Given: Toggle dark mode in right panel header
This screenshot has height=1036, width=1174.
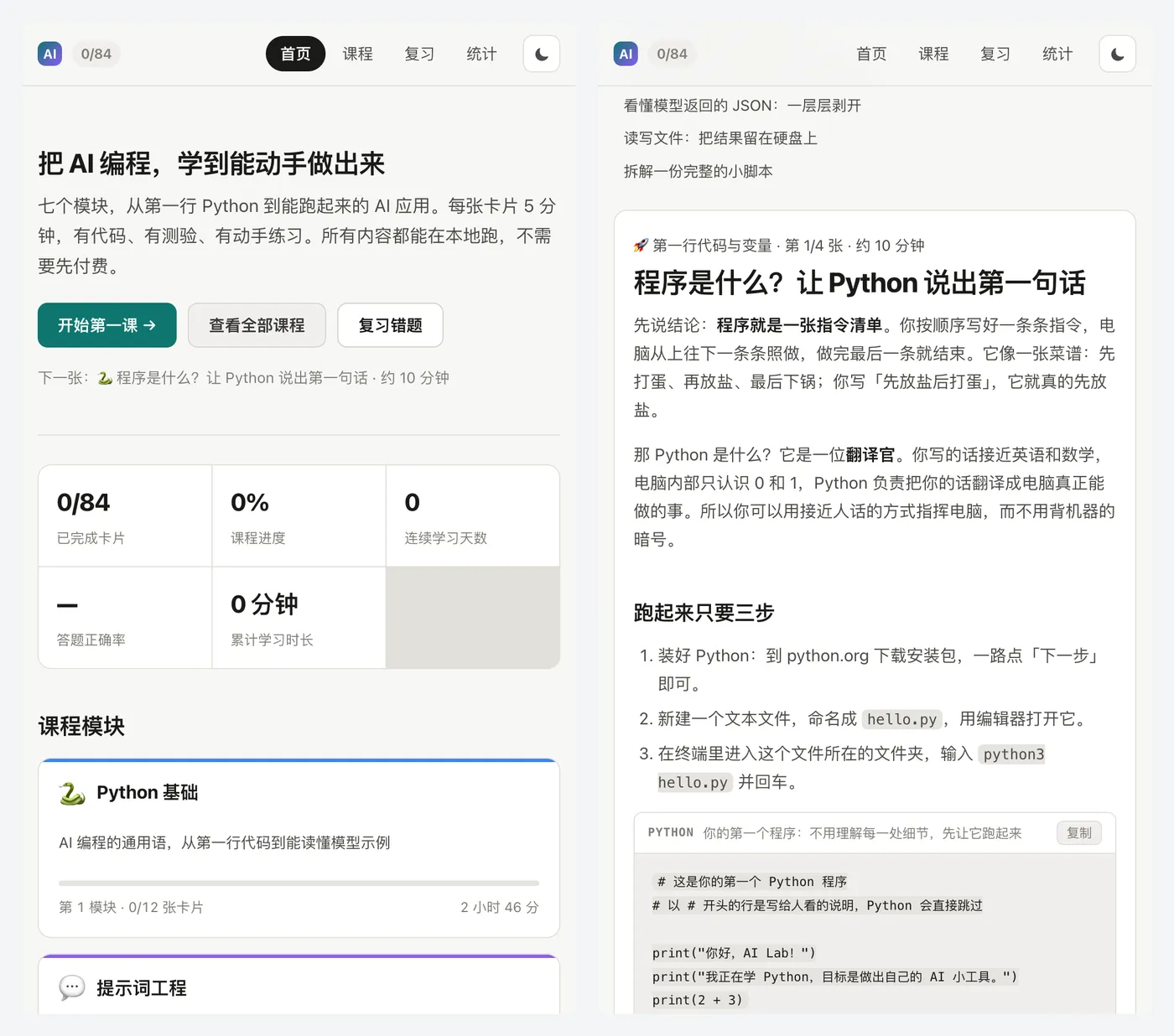Looking at the screenshot, I should (x=1118, y=54).
